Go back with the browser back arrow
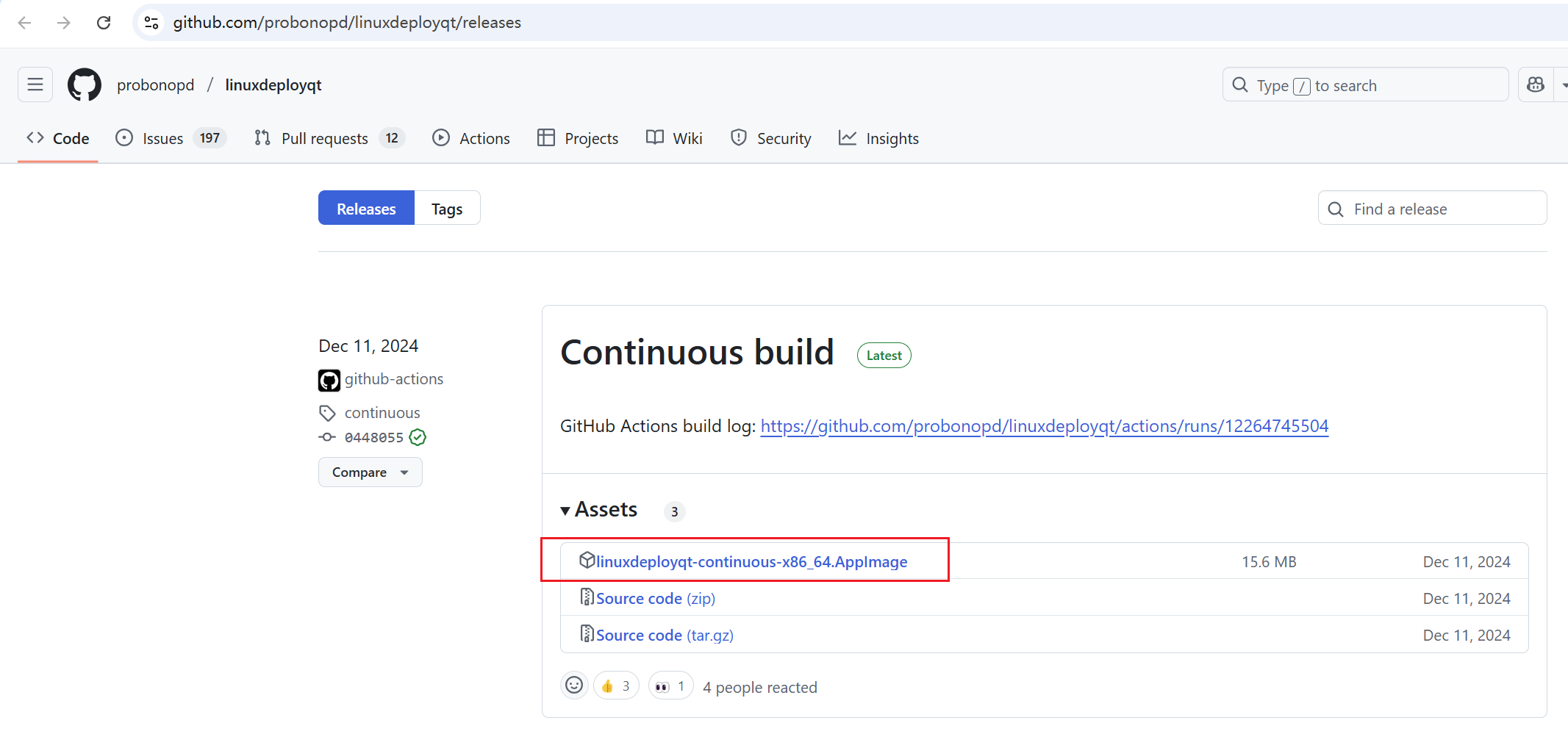1568x734 pixels. click(24, 23)
